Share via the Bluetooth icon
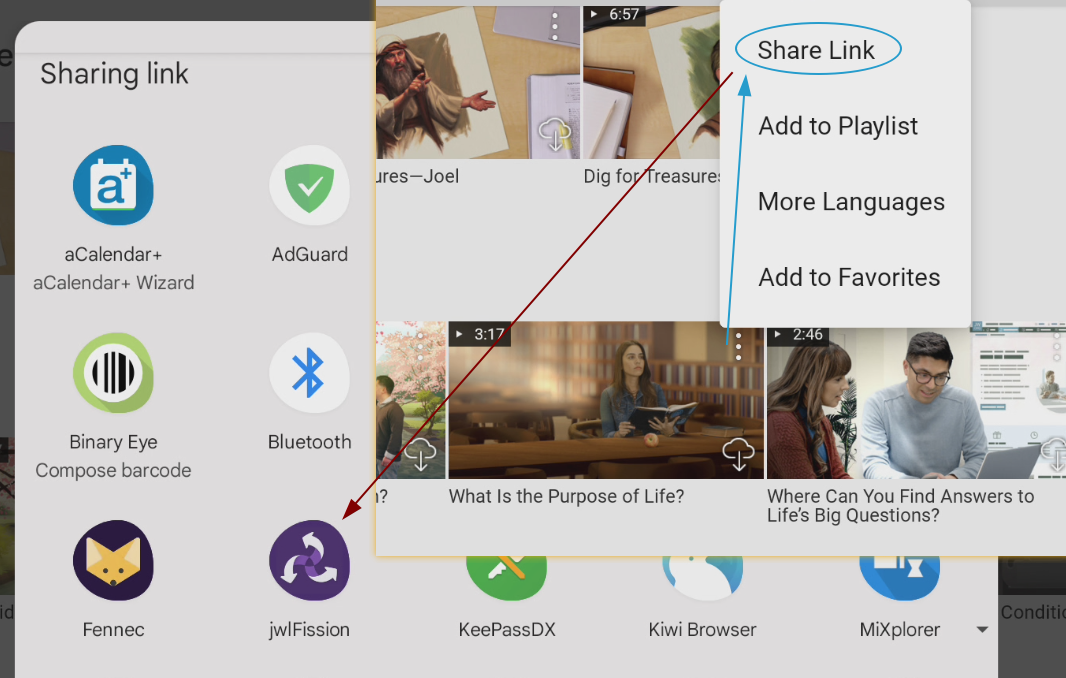1066x678 pixels. click(309, 373)
